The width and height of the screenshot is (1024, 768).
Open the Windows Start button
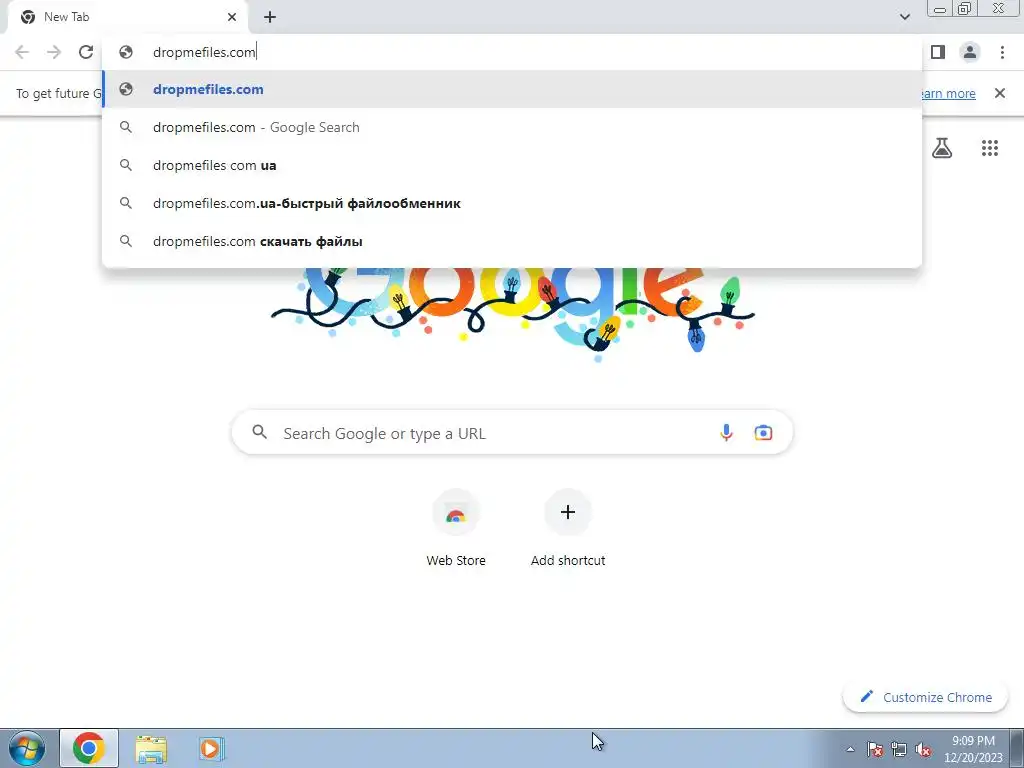pyautogui.click(x=27, y=748)
